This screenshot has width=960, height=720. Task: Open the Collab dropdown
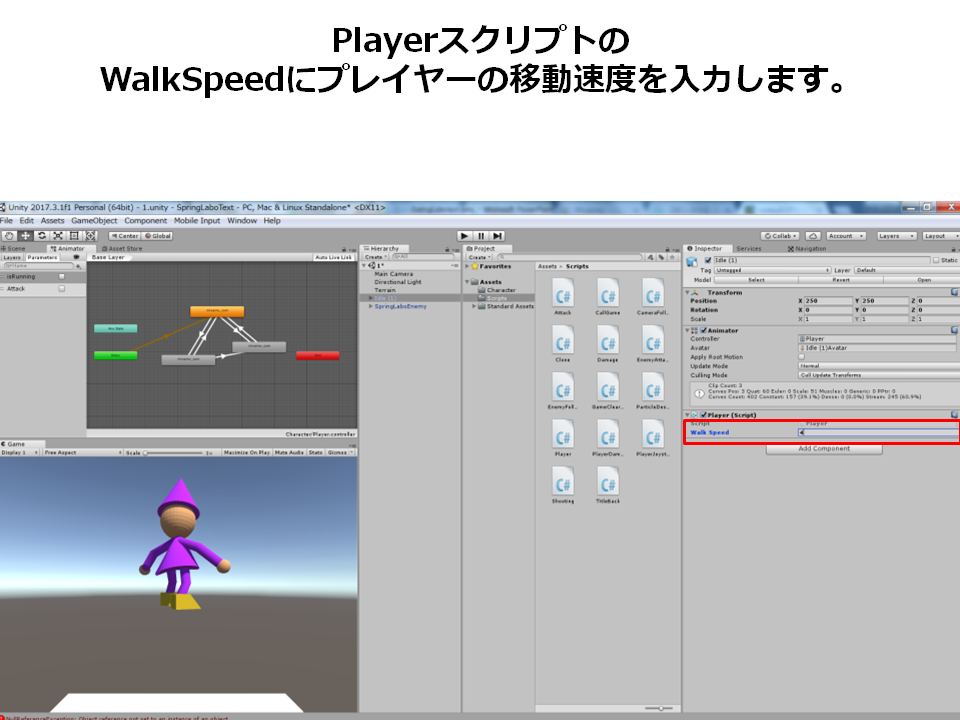click(780, 236)
